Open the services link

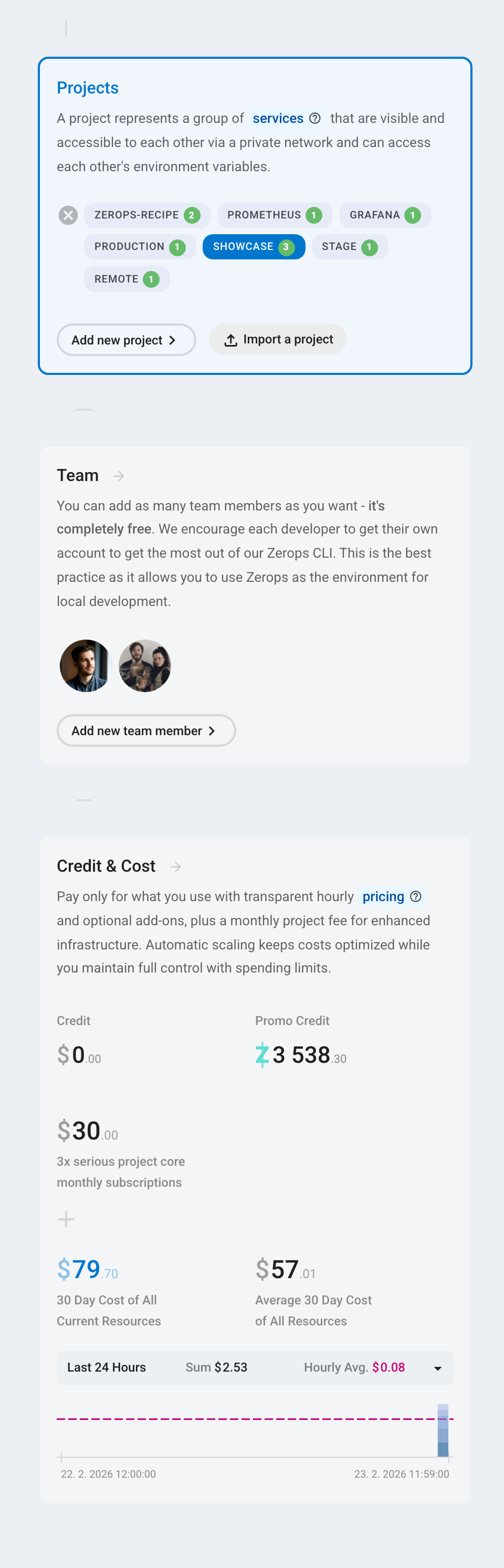pos(278,118)
